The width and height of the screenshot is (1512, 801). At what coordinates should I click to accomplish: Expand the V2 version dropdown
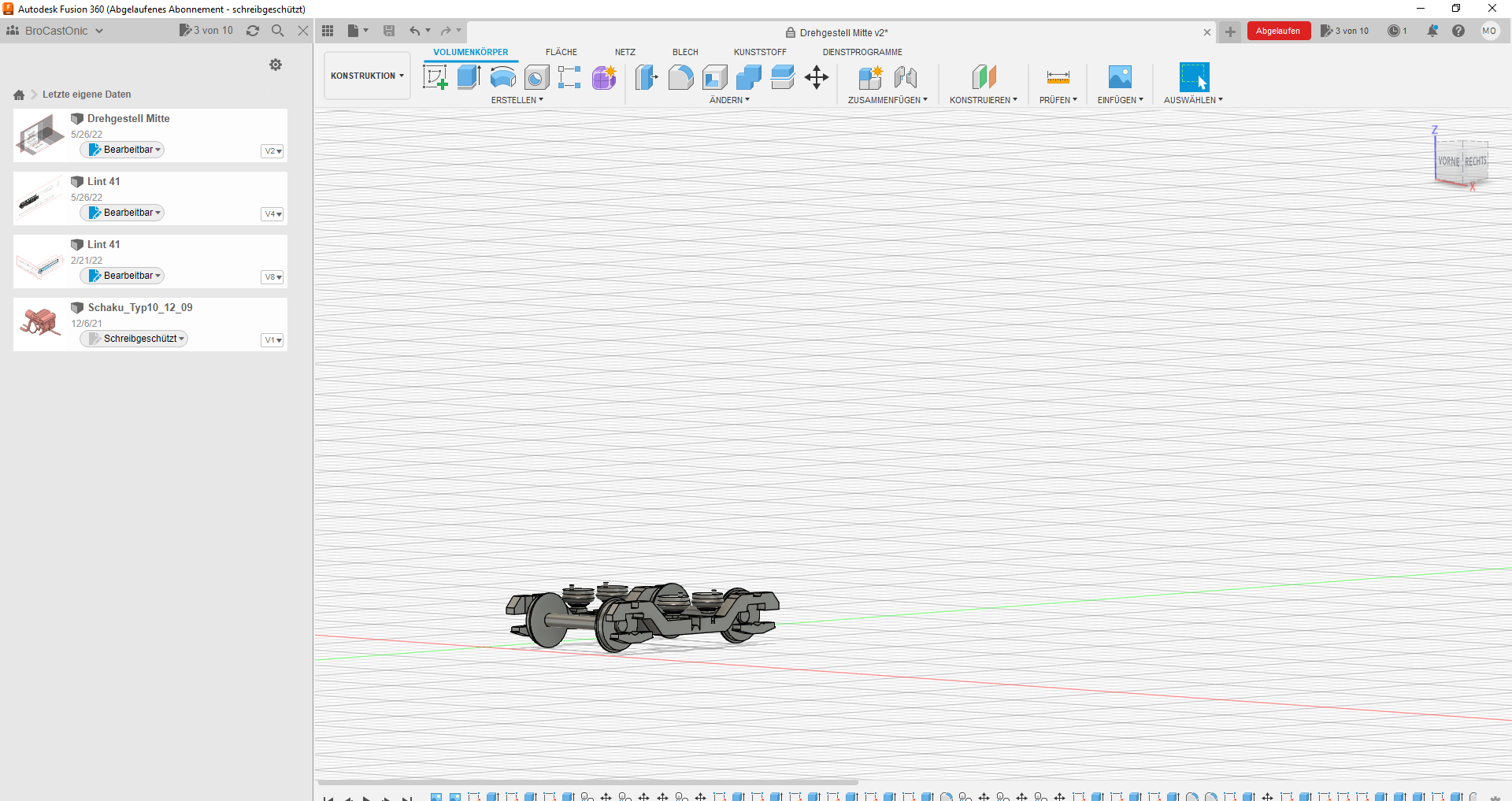point(272,151)
